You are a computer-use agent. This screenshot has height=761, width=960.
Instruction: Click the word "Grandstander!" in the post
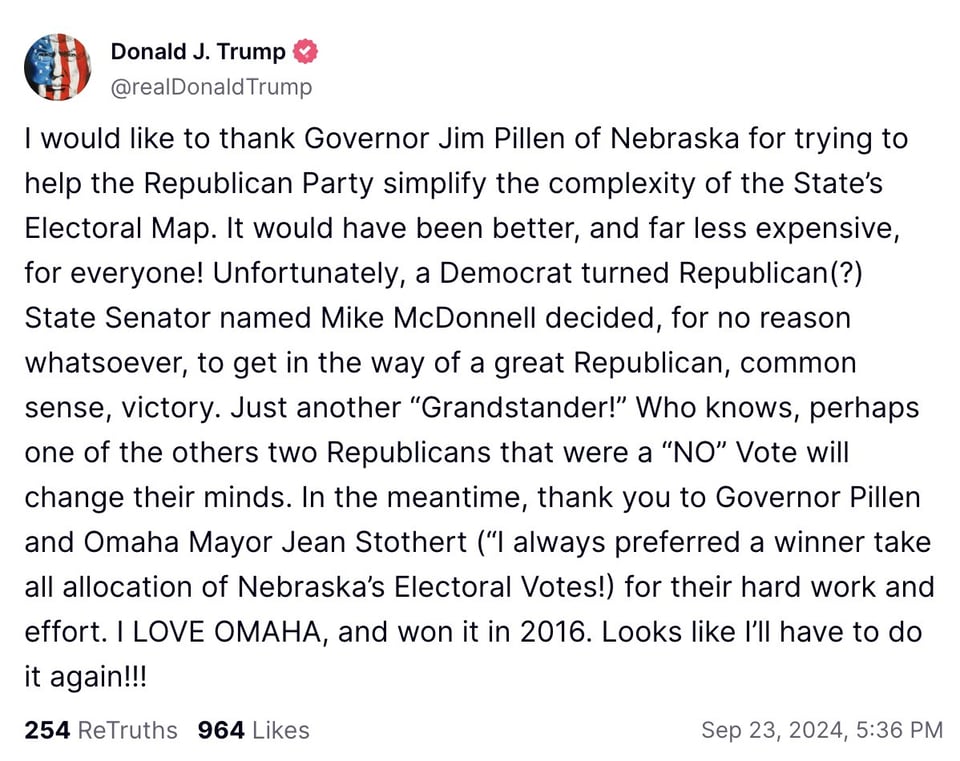point(529,408)
